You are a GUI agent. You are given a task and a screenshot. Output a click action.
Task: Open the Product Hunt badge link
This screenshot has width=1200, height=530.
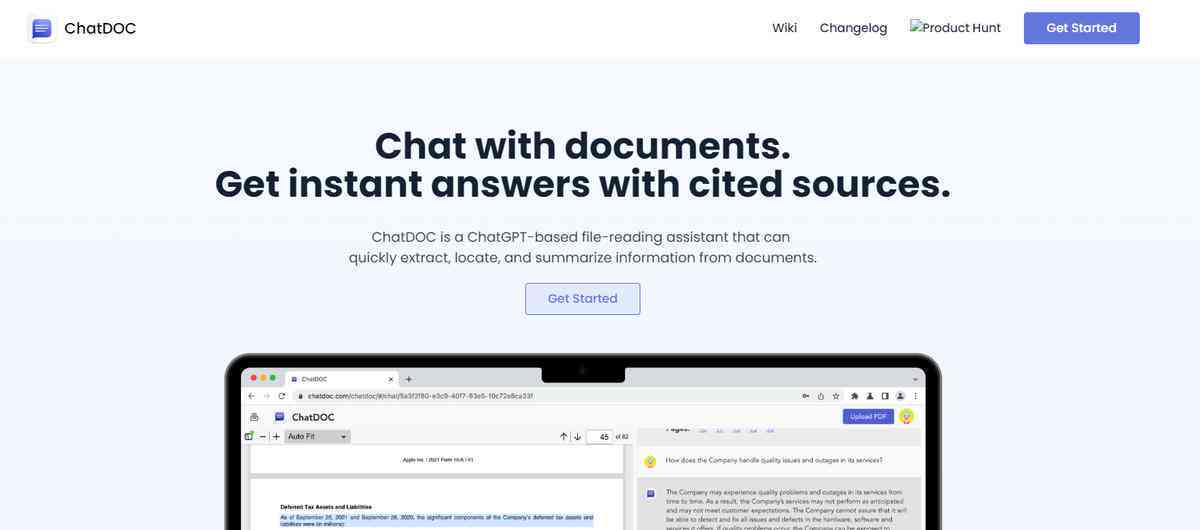click(x=955, y=28)
